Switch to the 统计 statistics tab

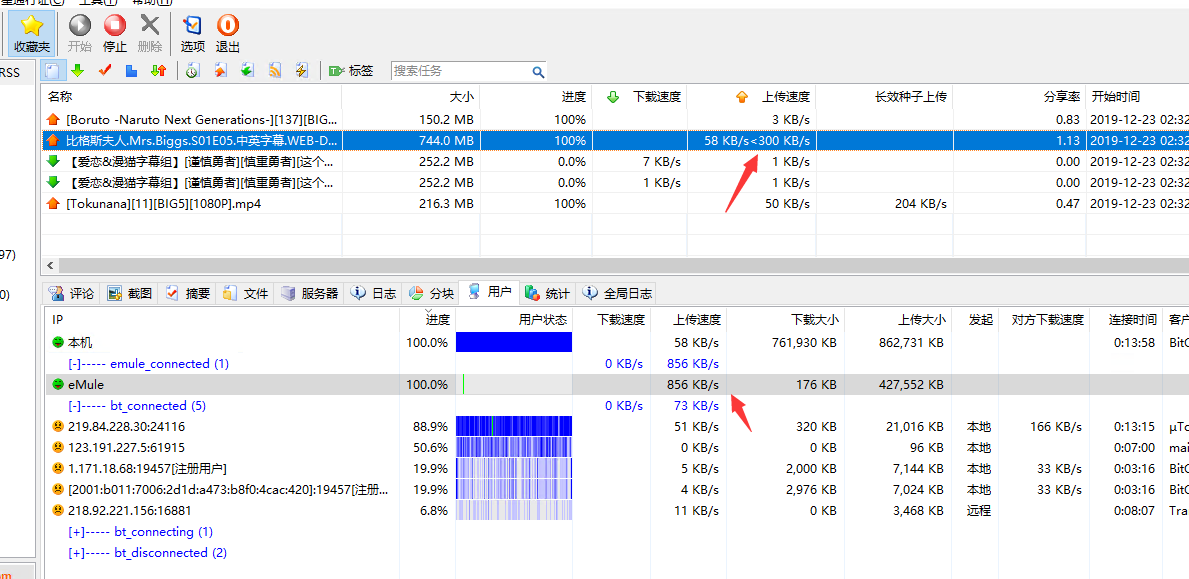(x=548, y=293)
